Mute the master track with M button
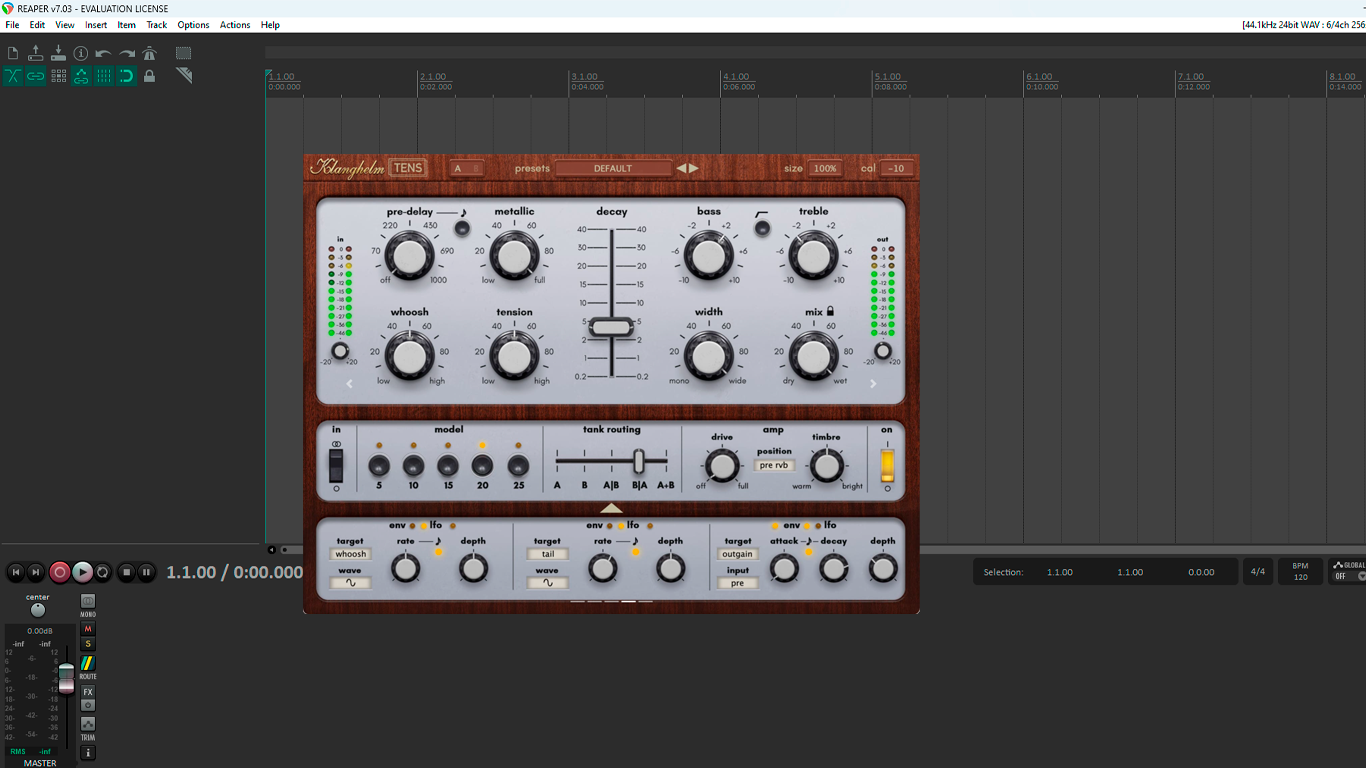The image size is (1366, 768). click(88, 629)
